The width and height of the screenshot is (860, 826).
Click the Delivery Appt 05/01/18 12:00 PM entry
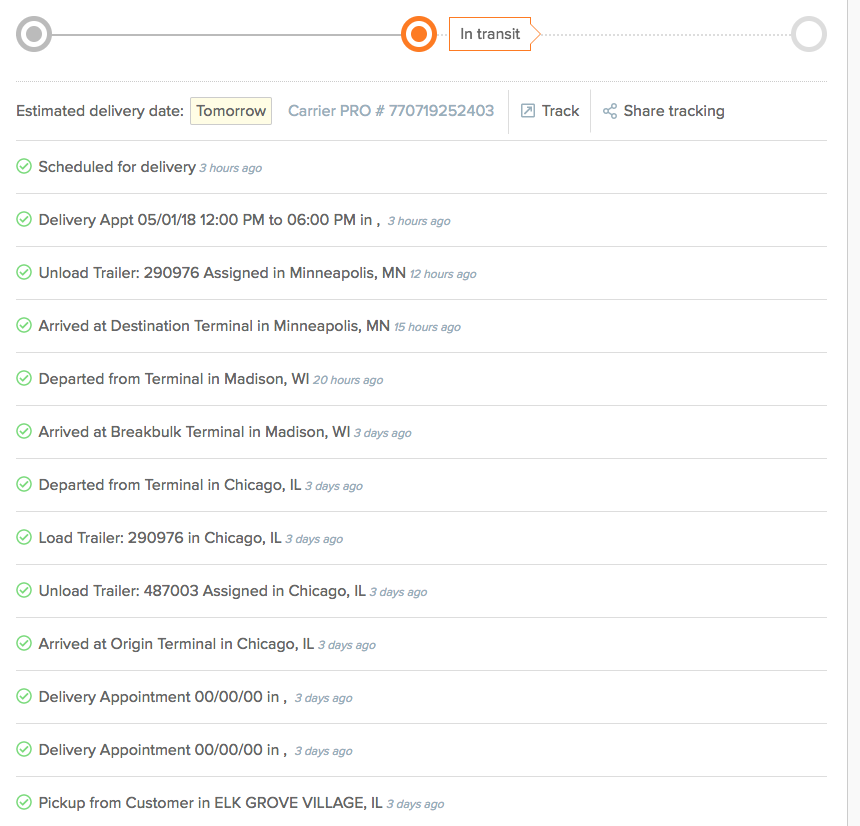click(210, 220)
